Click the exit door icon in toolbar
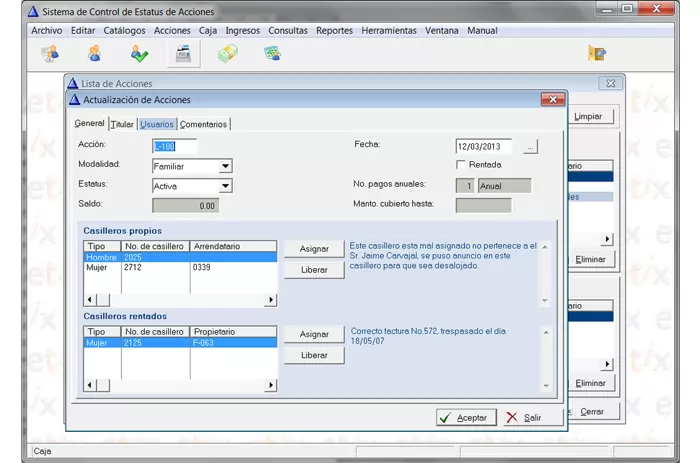 pos(597,54)
